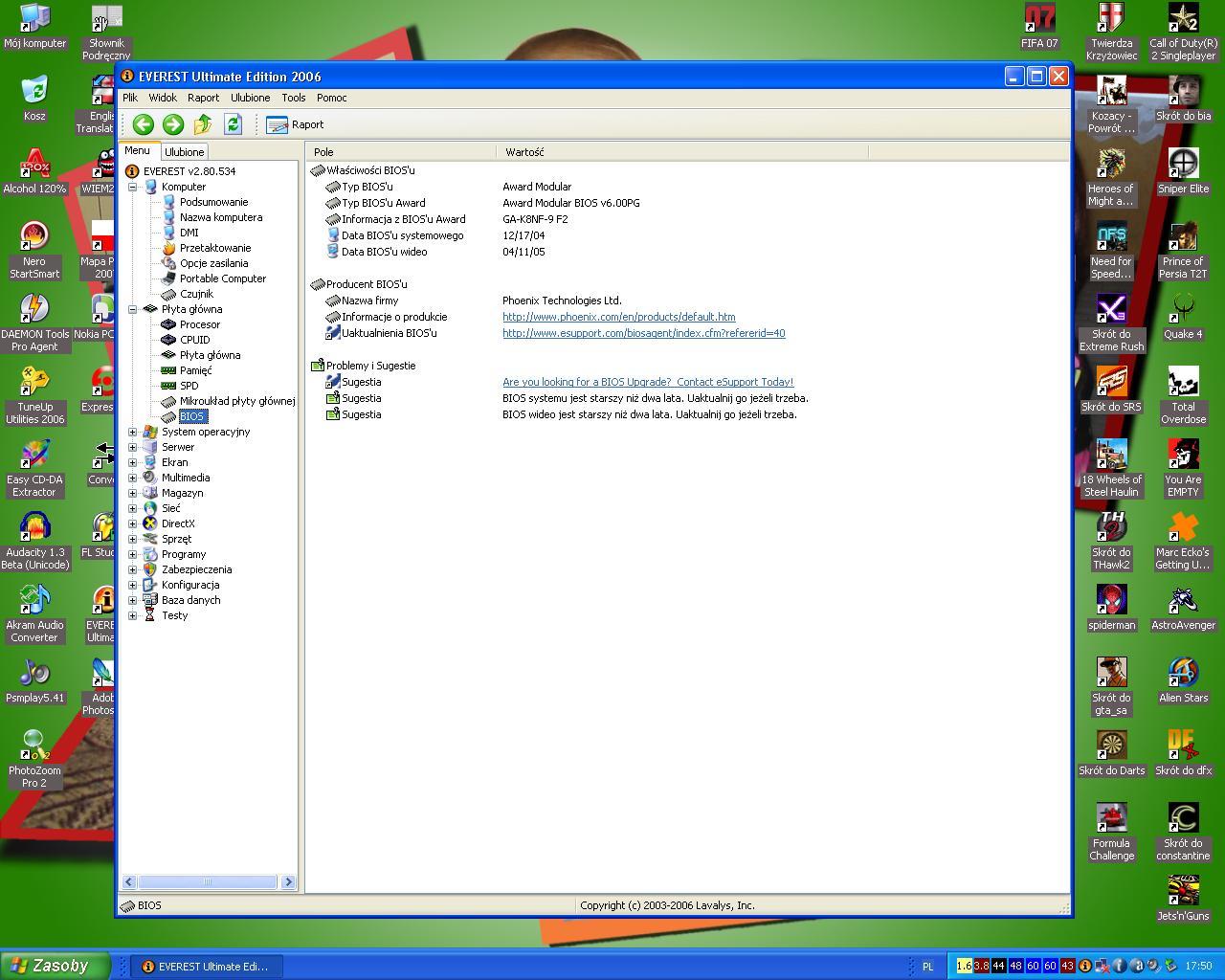Viewport: 1225px width, 980px height.
Task: Open the esupport.com biosagent link
Action: pos(644,333)
